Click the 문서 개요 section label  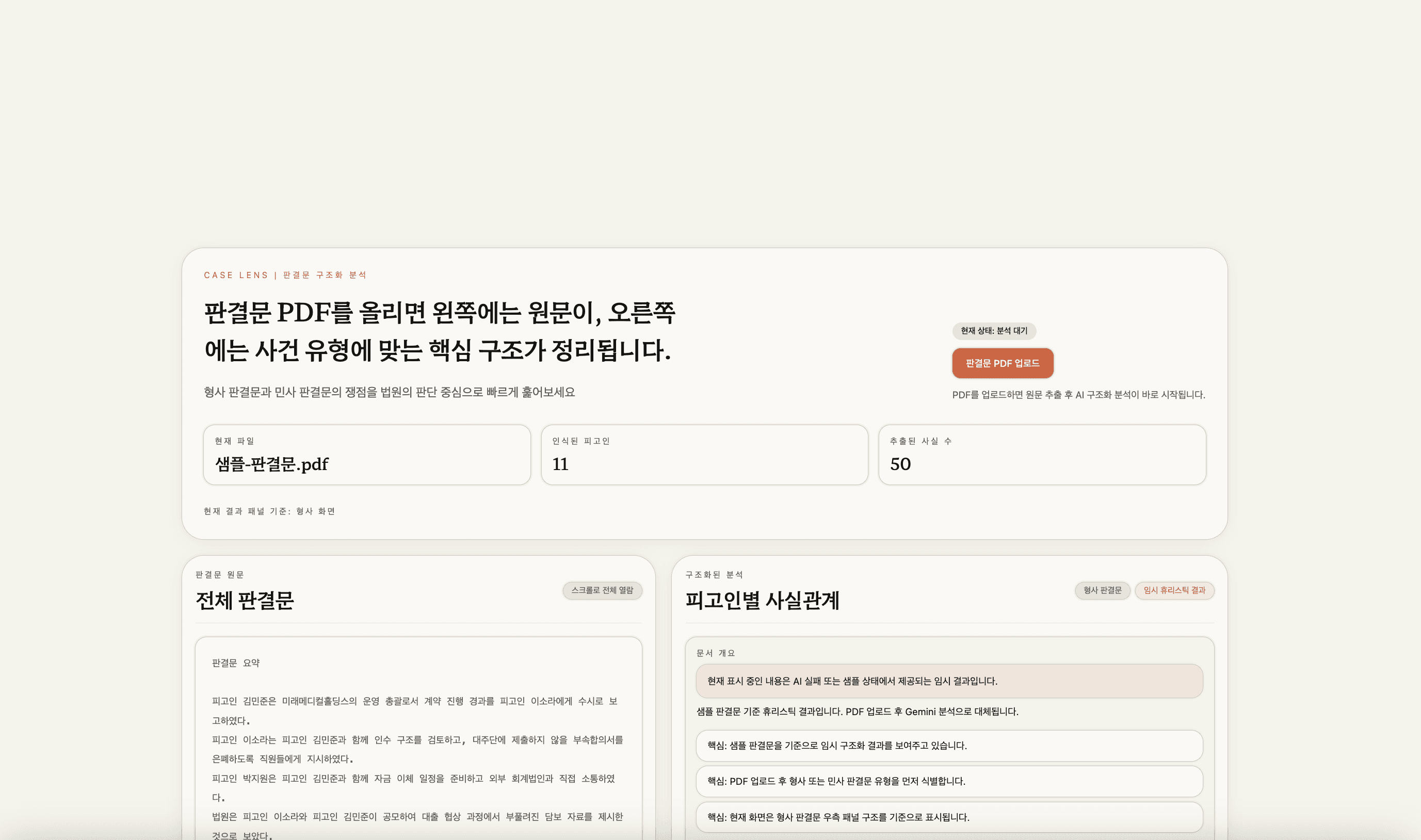tap(715, 653)
